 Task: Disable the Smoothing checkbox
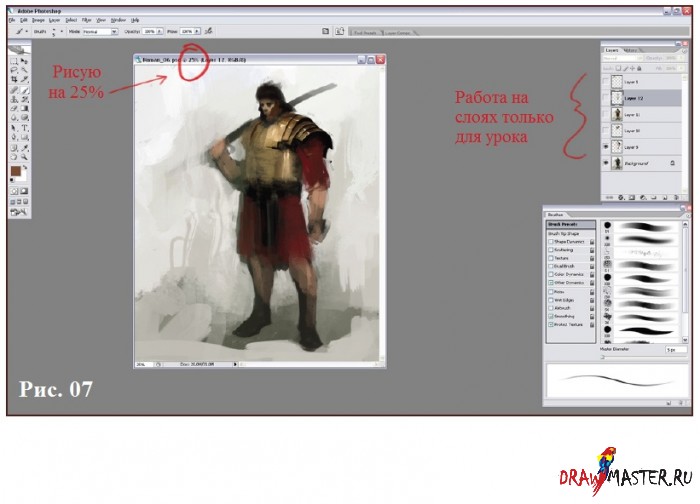551,316
